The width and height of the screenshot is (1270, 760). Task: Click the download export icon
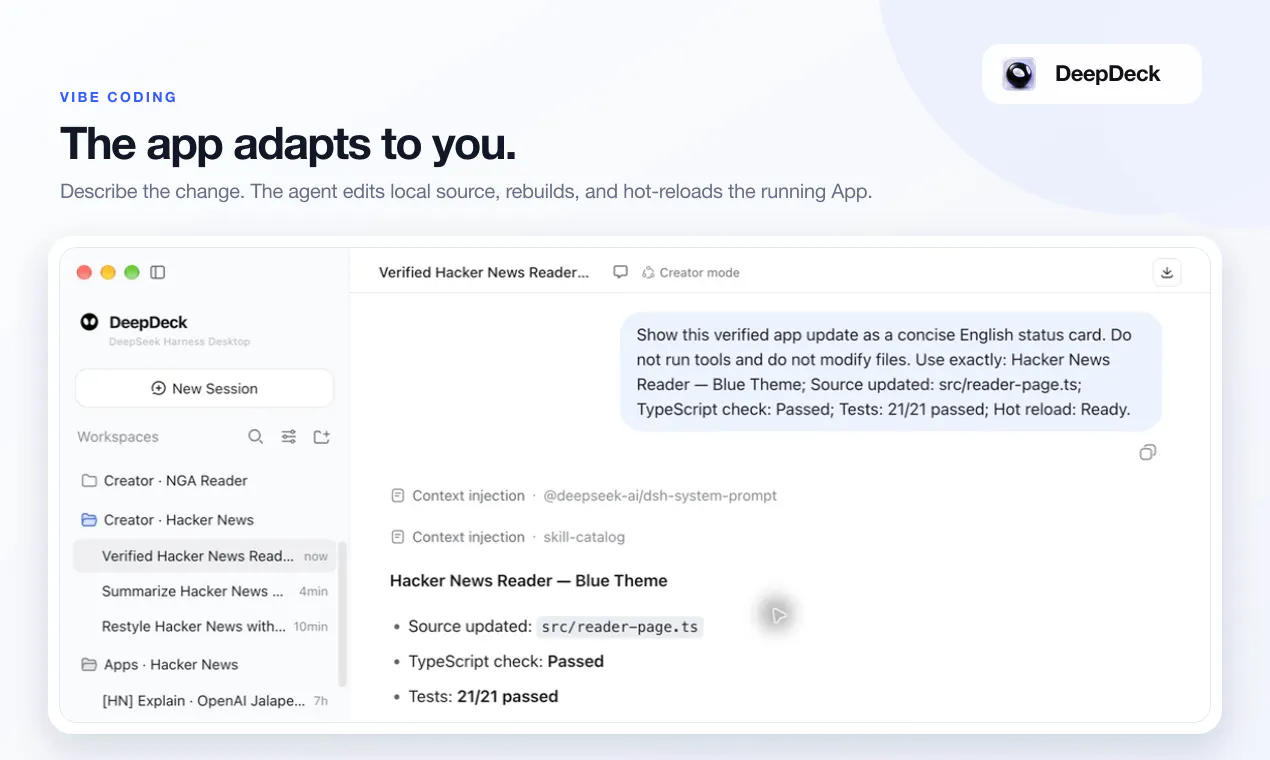click(1167, 272)
